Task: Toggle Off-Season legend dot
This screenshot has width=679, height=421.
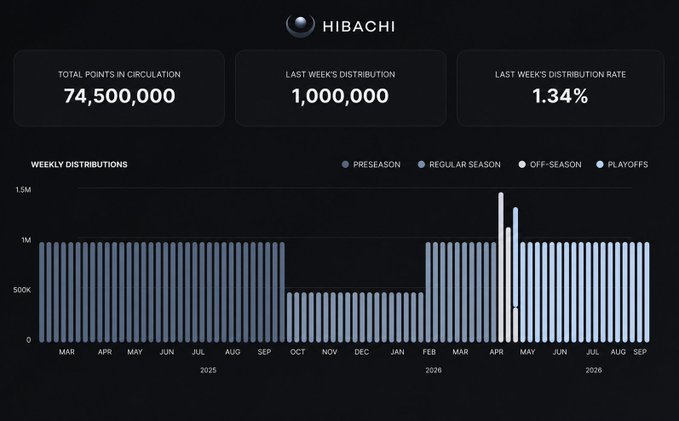Action: click(x=522, y=165)
